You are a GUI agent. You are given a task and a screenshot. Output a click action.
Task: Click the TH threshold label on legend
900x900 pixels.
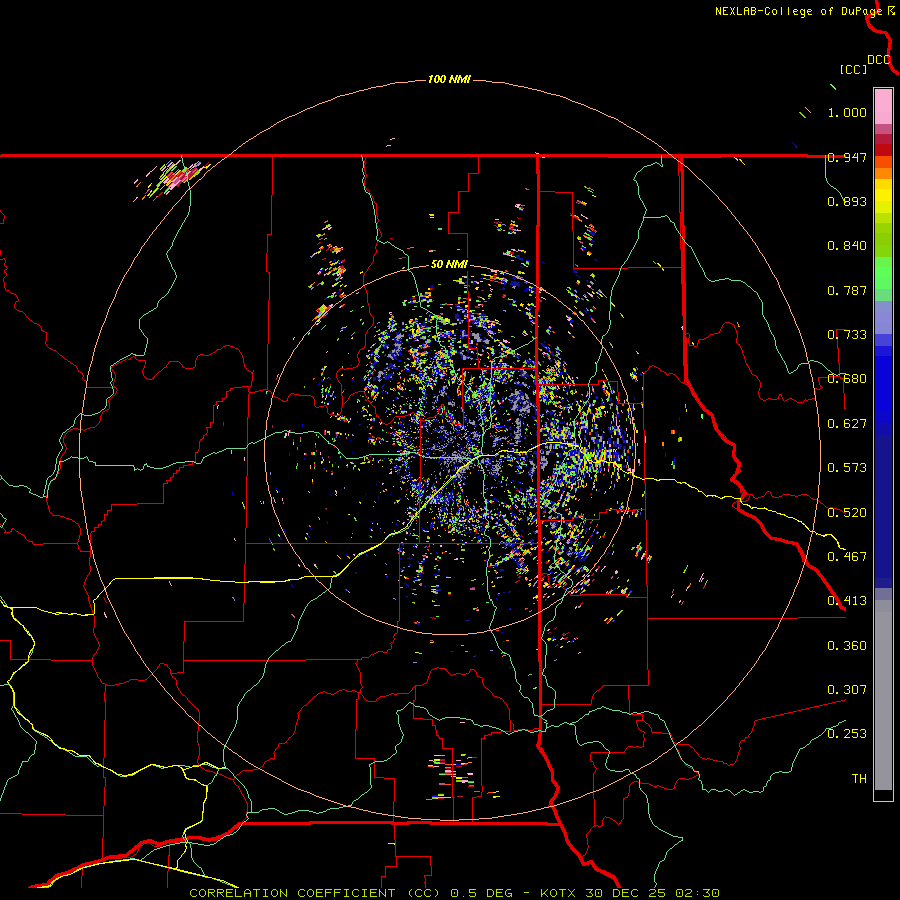[859, 779]
